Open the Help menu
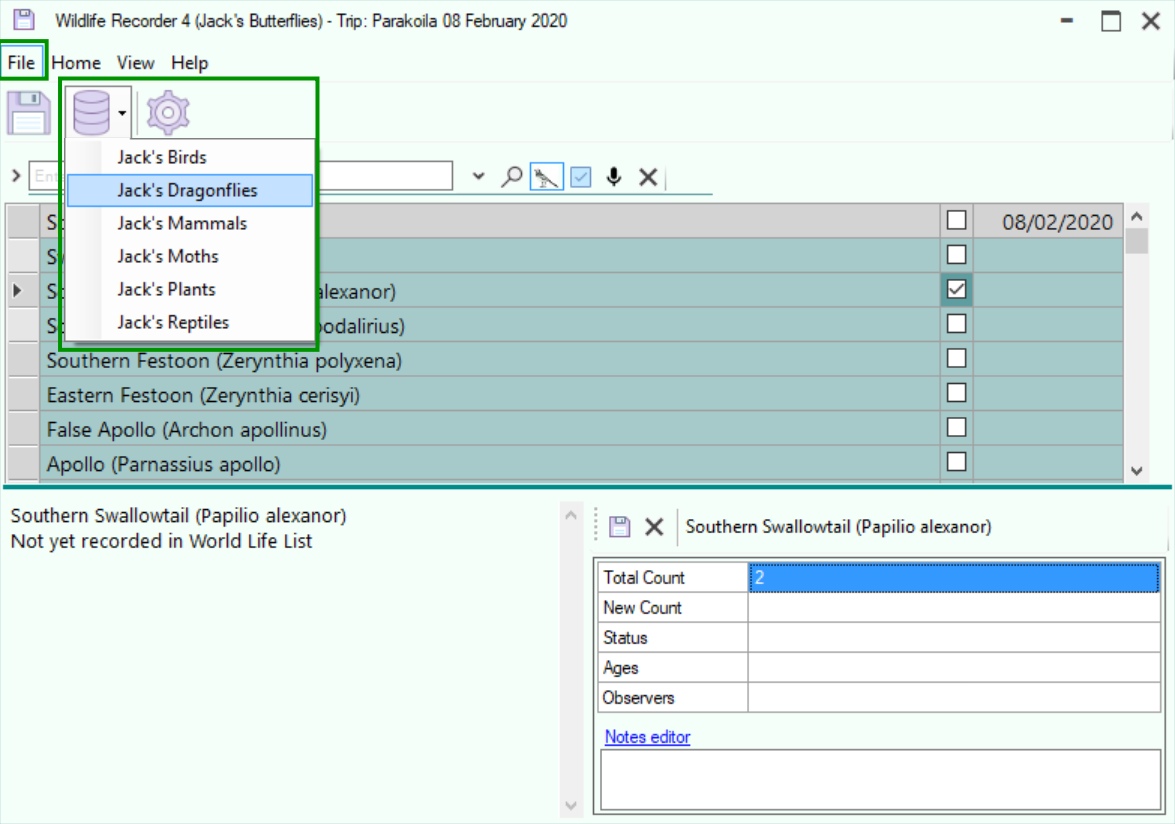This screenshot has width=1175, height=824. [190, 63]
